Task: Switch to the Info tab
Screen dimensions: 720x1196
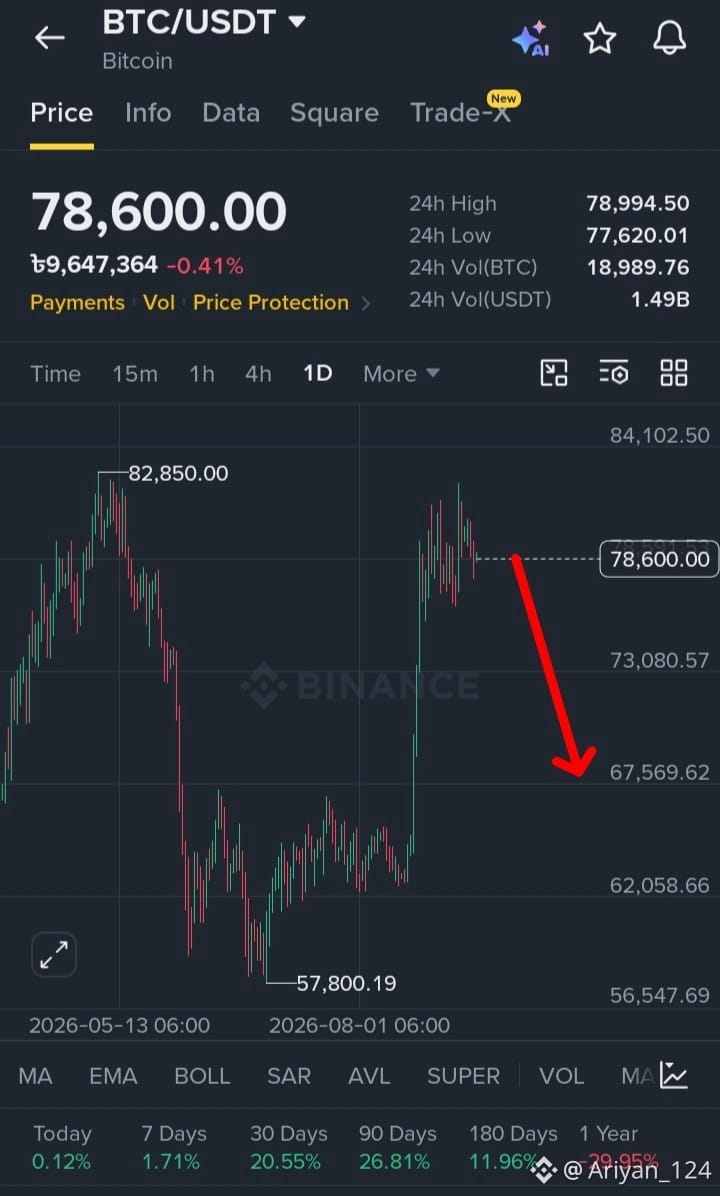Action: click(x=148, y=113)
